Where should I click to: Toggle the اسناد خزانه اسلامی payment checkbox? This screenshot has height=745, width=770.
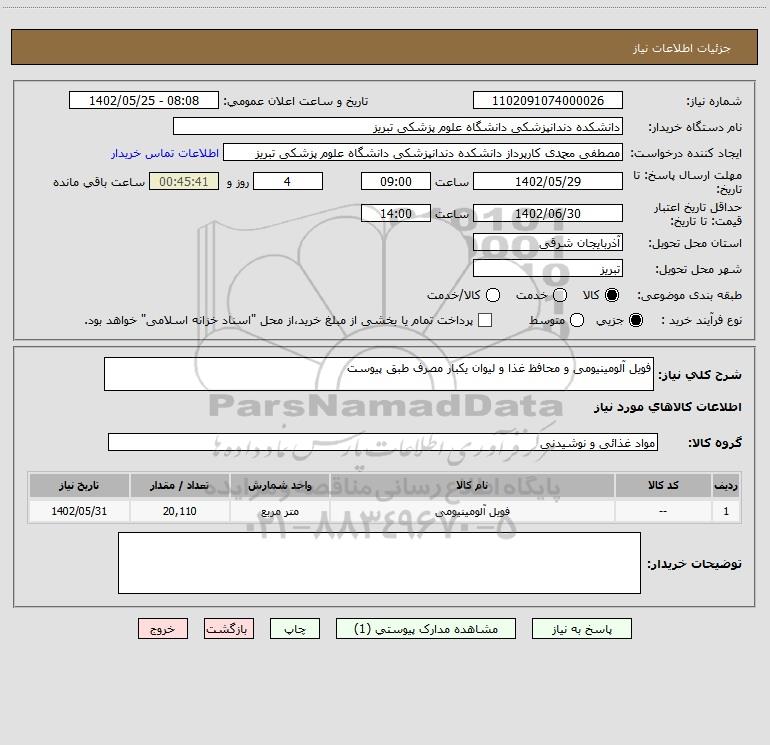(485, 320)
